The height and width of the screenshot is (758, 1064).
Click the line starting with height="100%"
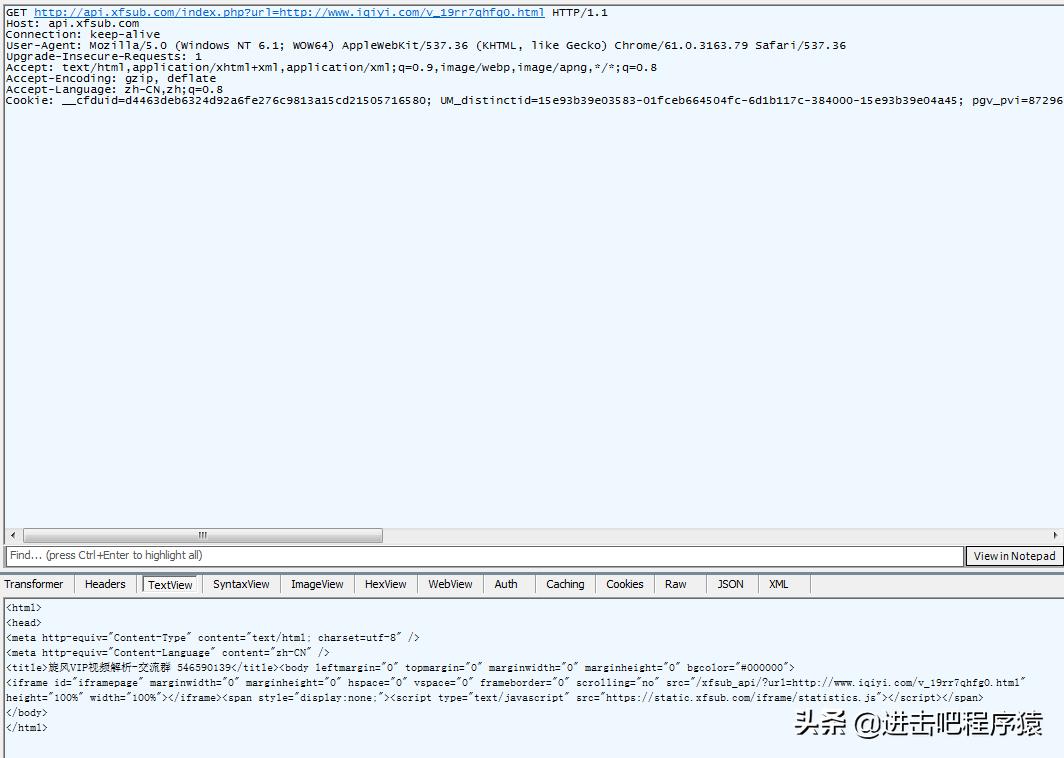point(495,697)
